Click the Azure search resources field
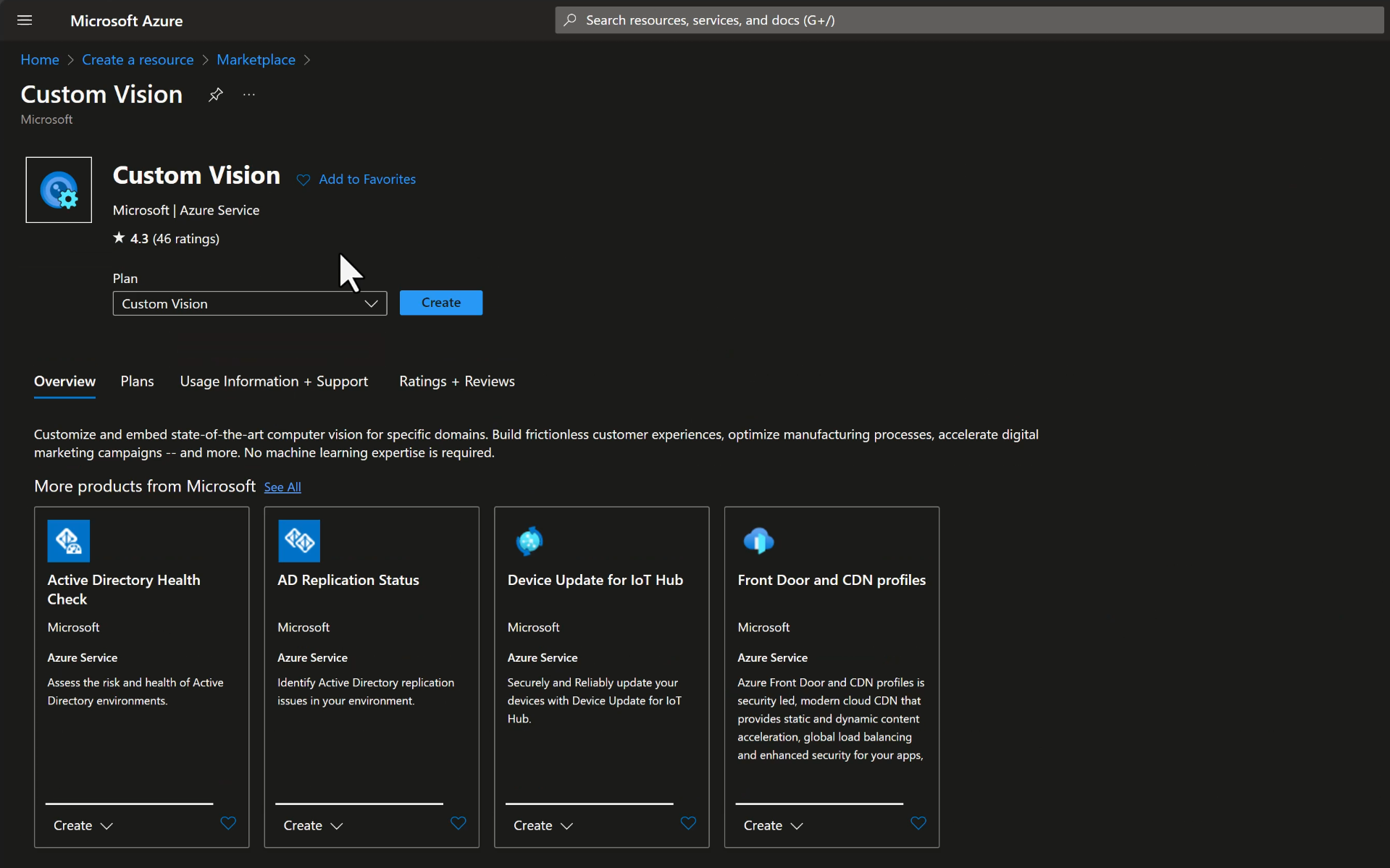 point(969,20)
